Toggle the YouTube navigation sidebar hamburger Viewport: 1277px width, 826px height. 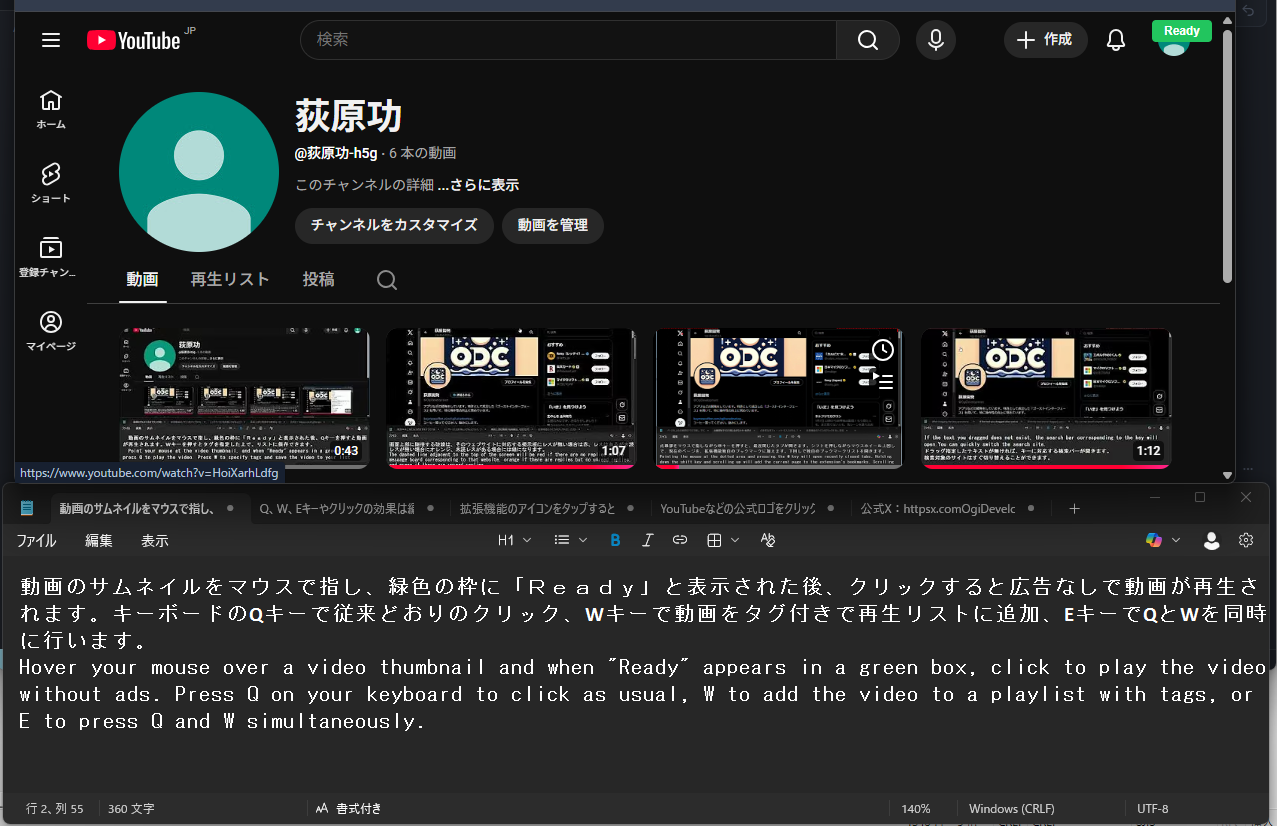pos(50,40)
